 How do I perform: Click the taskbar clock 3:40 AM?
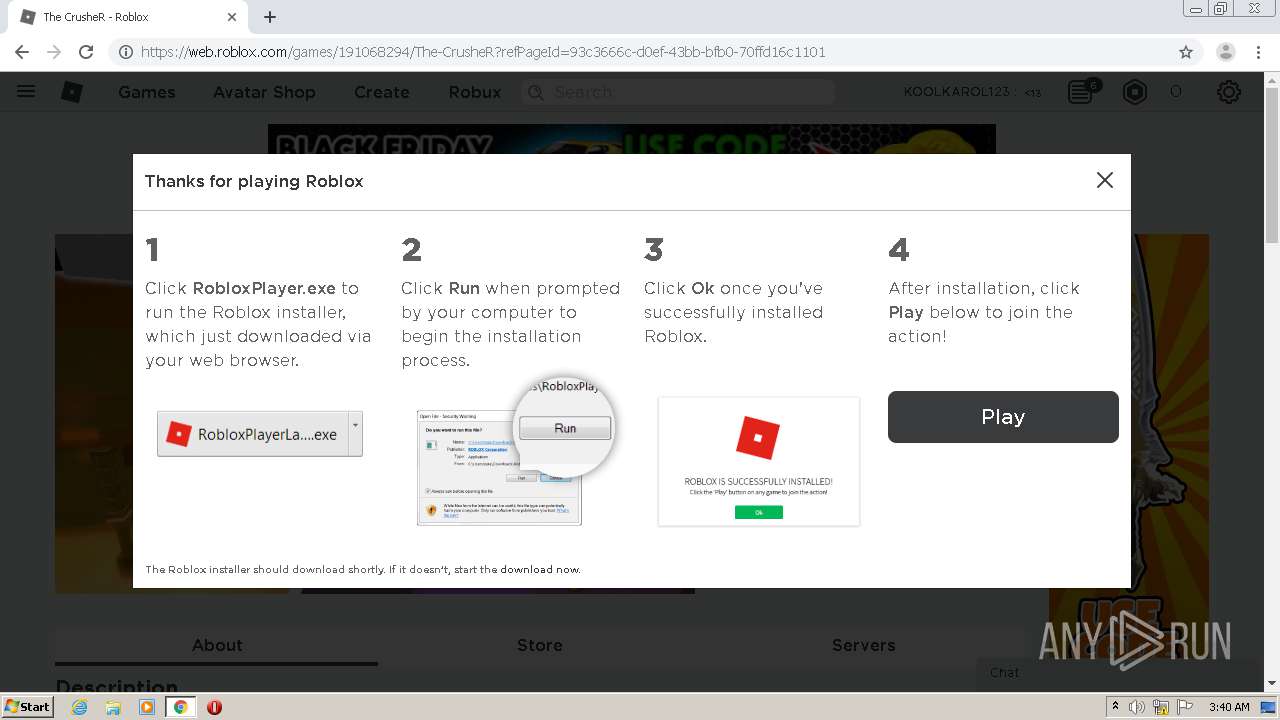point(1229,707)
